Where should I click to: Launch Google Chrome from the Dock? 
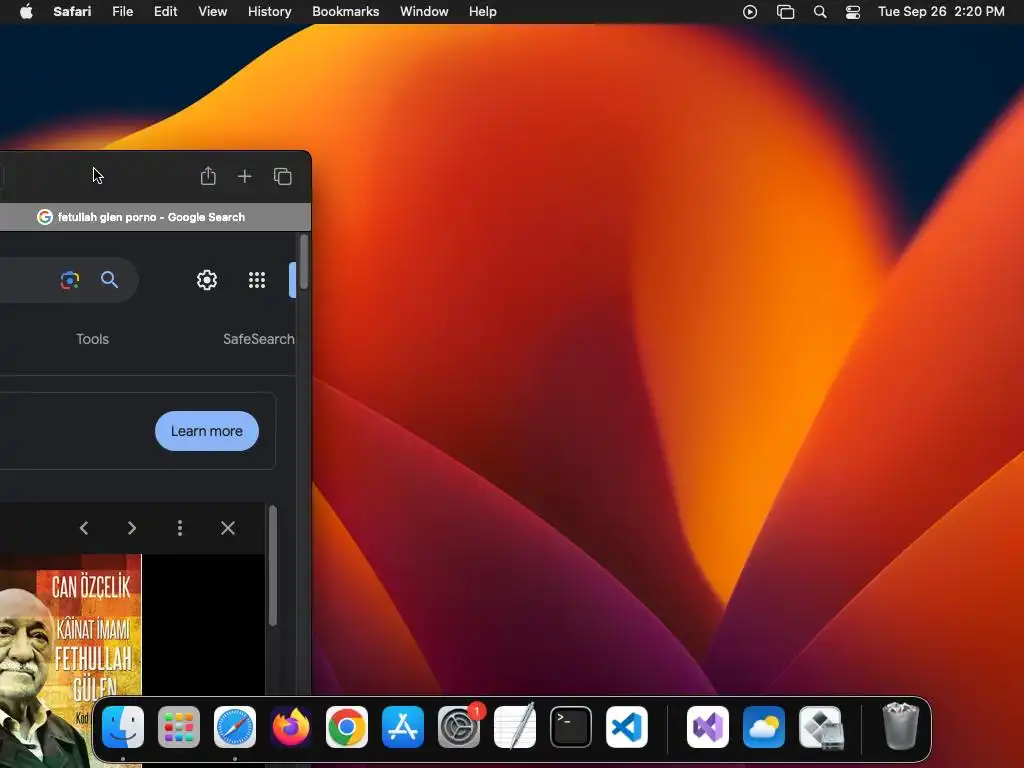tap(347, 727)
